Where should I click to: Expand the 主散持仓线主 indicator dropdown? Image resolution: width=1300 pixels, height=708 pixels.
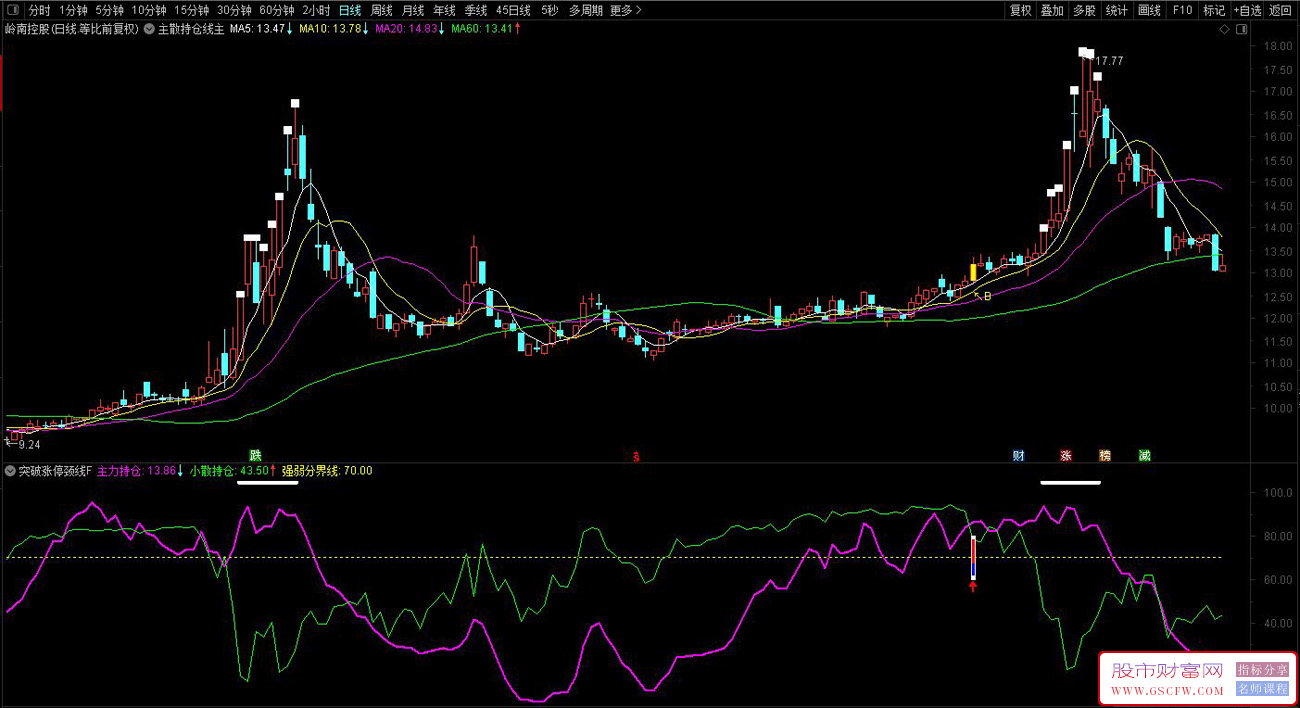(150, 29)
